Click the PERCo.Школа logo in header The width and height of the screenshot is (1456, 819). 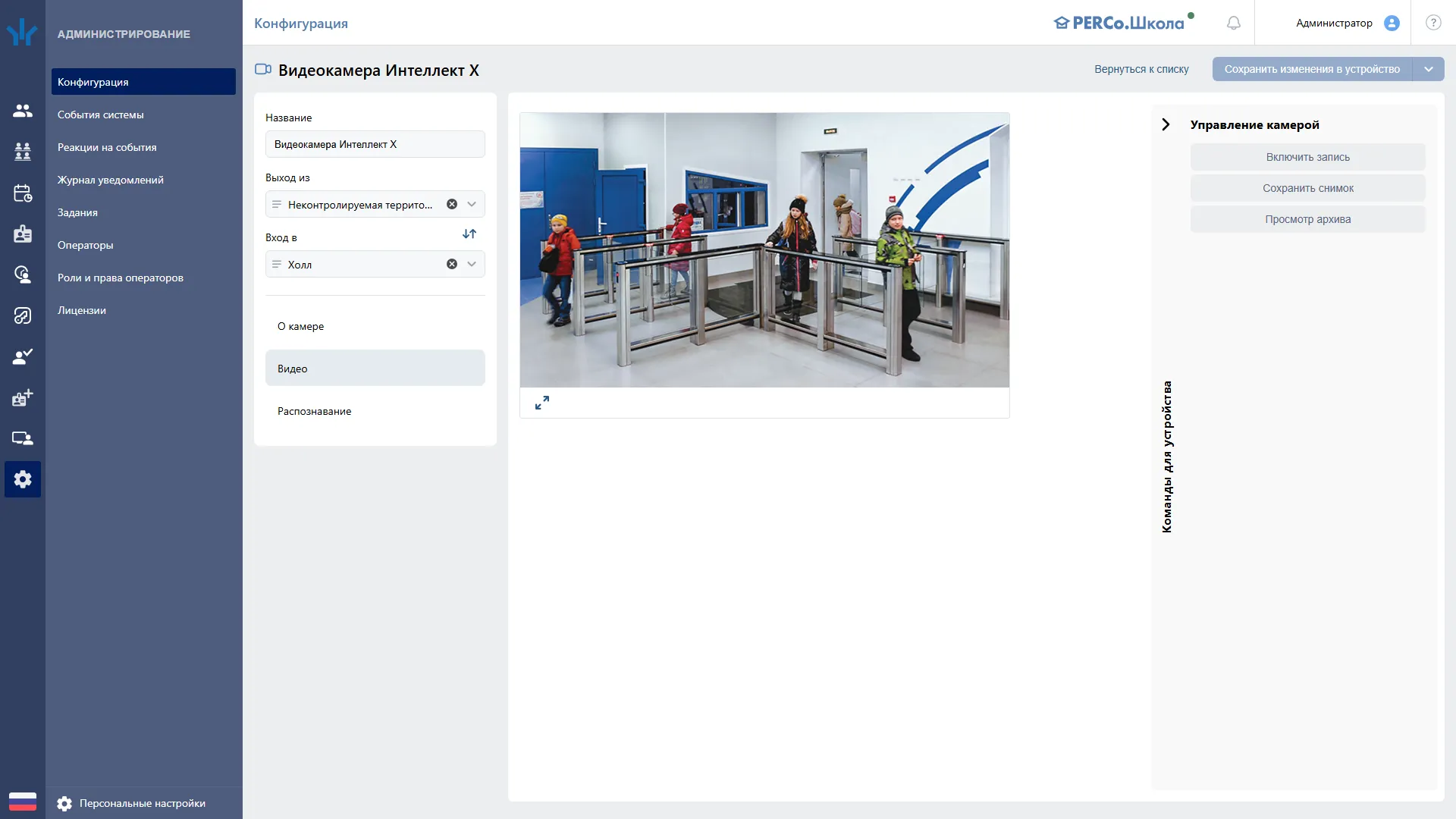coord(1124,22)
